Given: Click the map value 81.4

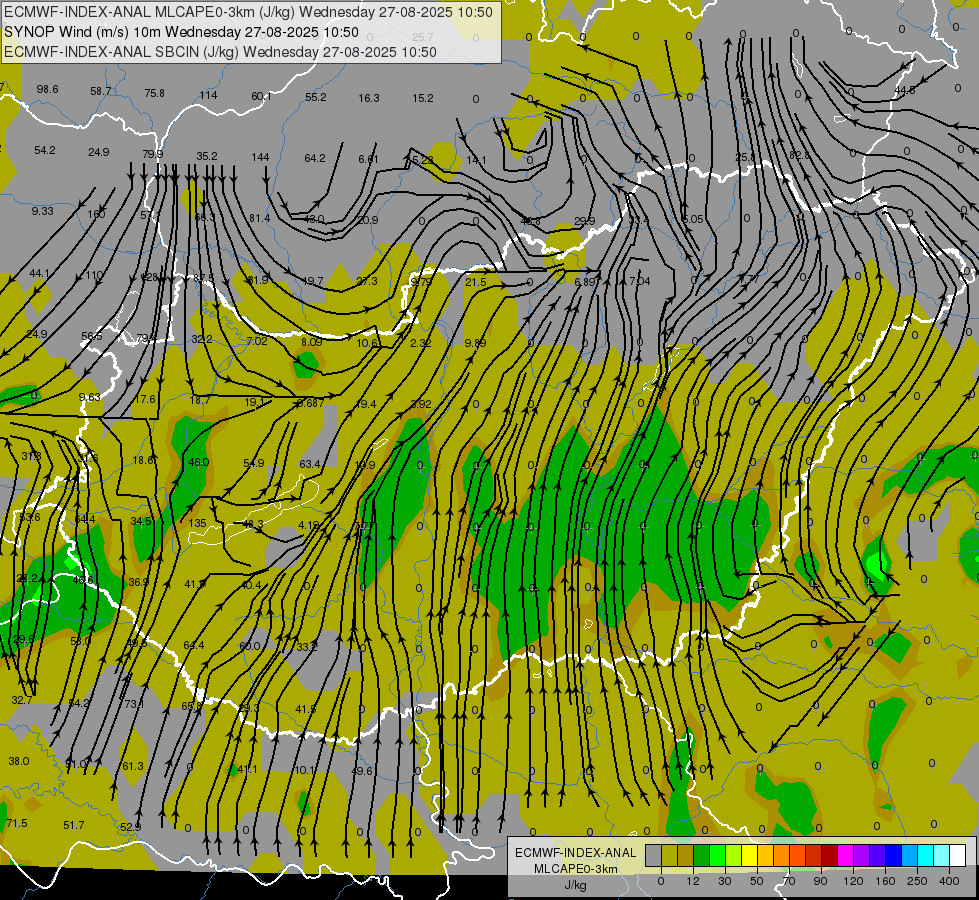Looking at the screenshot, I should pyautogui.click(x=260, y=218).
